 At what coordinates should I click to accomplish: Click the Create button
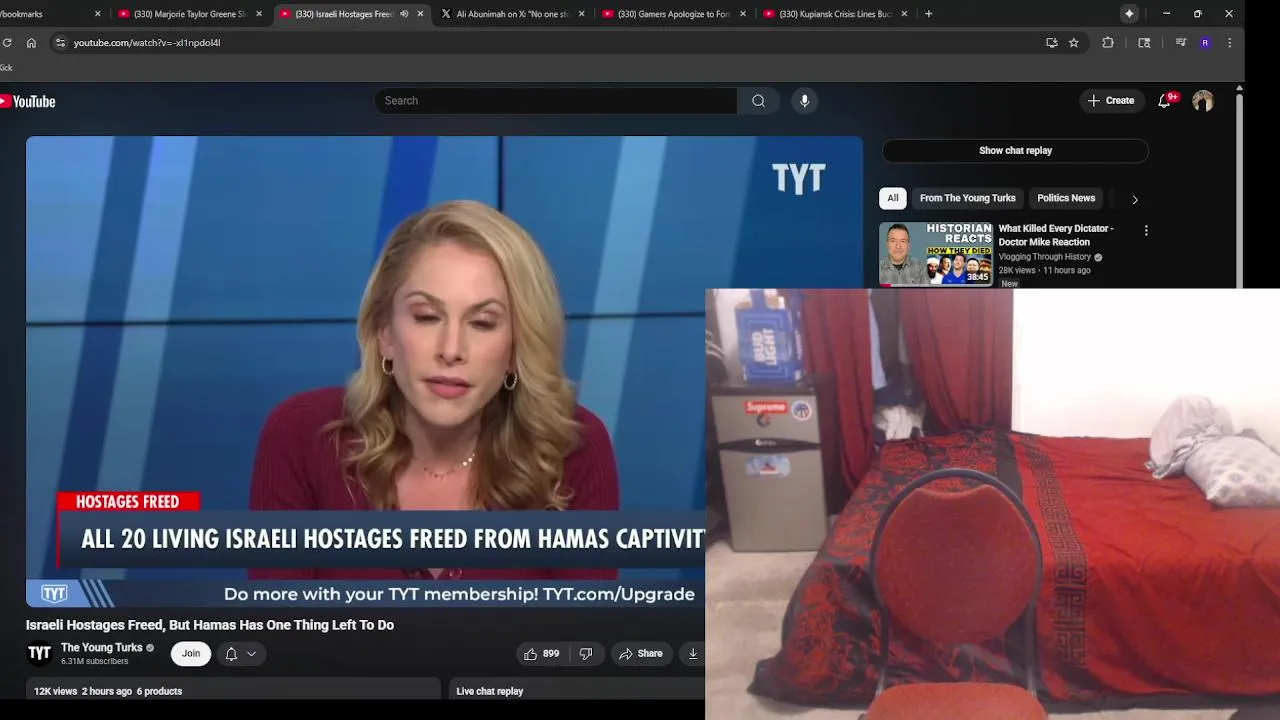click(x=1111, y=101)
